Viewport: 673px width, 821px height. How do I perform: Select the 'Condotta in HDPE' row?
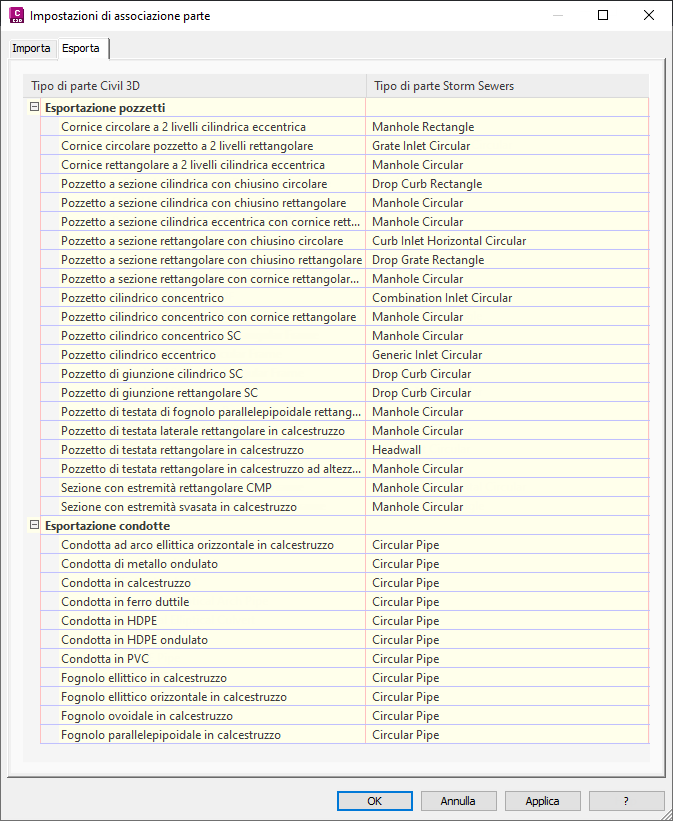(x=203, y=621)
